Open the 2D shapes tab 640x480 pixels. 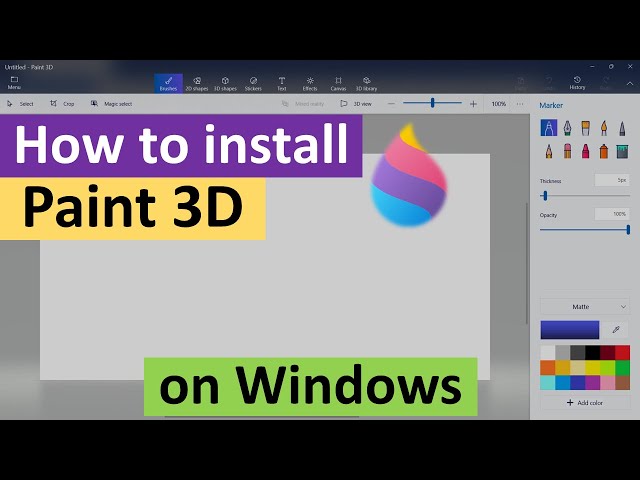(197, 84)
